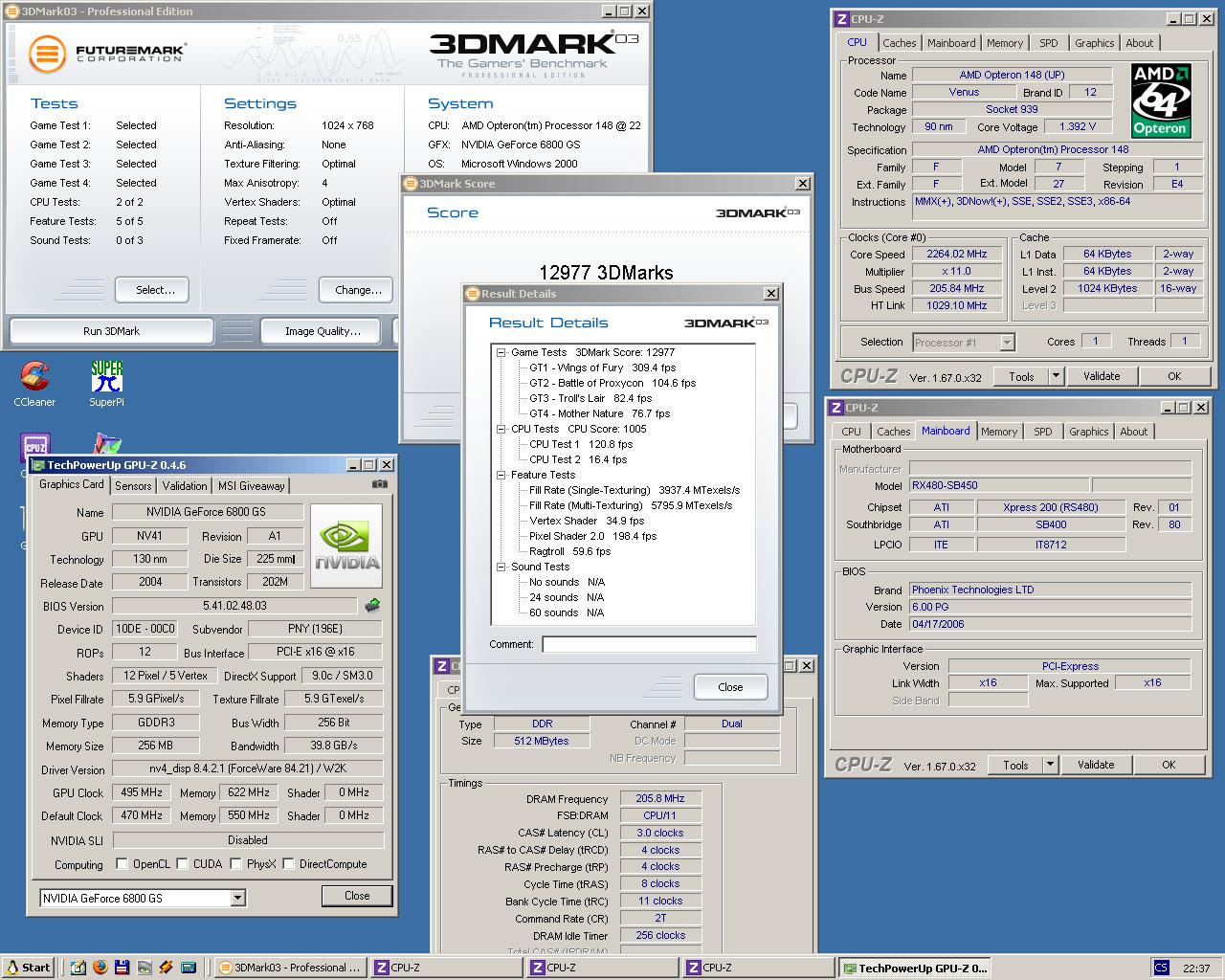Click Close button in GPU-Z
1225x980 pixels.
(357, 896)
